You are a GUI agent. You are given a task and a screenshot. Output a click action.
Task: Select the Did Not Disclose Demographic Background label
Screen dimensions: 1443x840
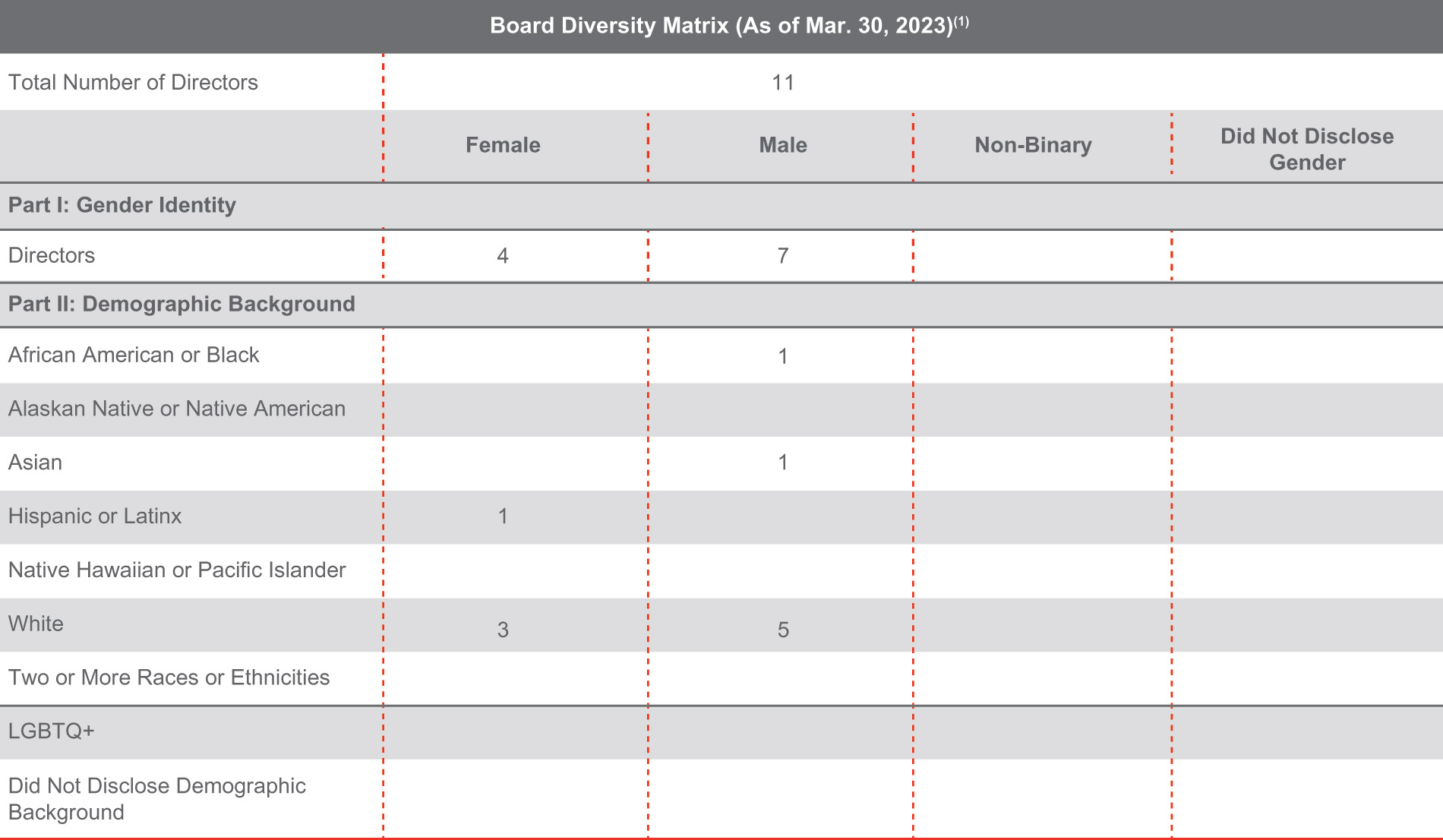[156, 798]
